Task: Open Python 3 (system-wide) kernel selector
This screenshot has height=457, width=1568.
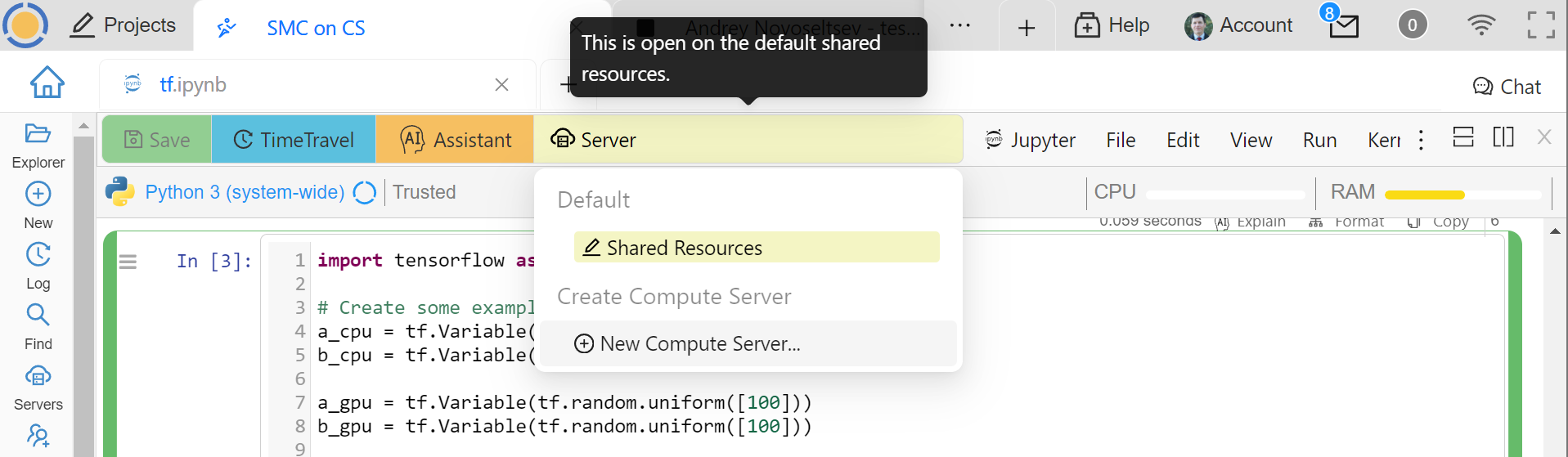Action: click(x=244, y=192)
